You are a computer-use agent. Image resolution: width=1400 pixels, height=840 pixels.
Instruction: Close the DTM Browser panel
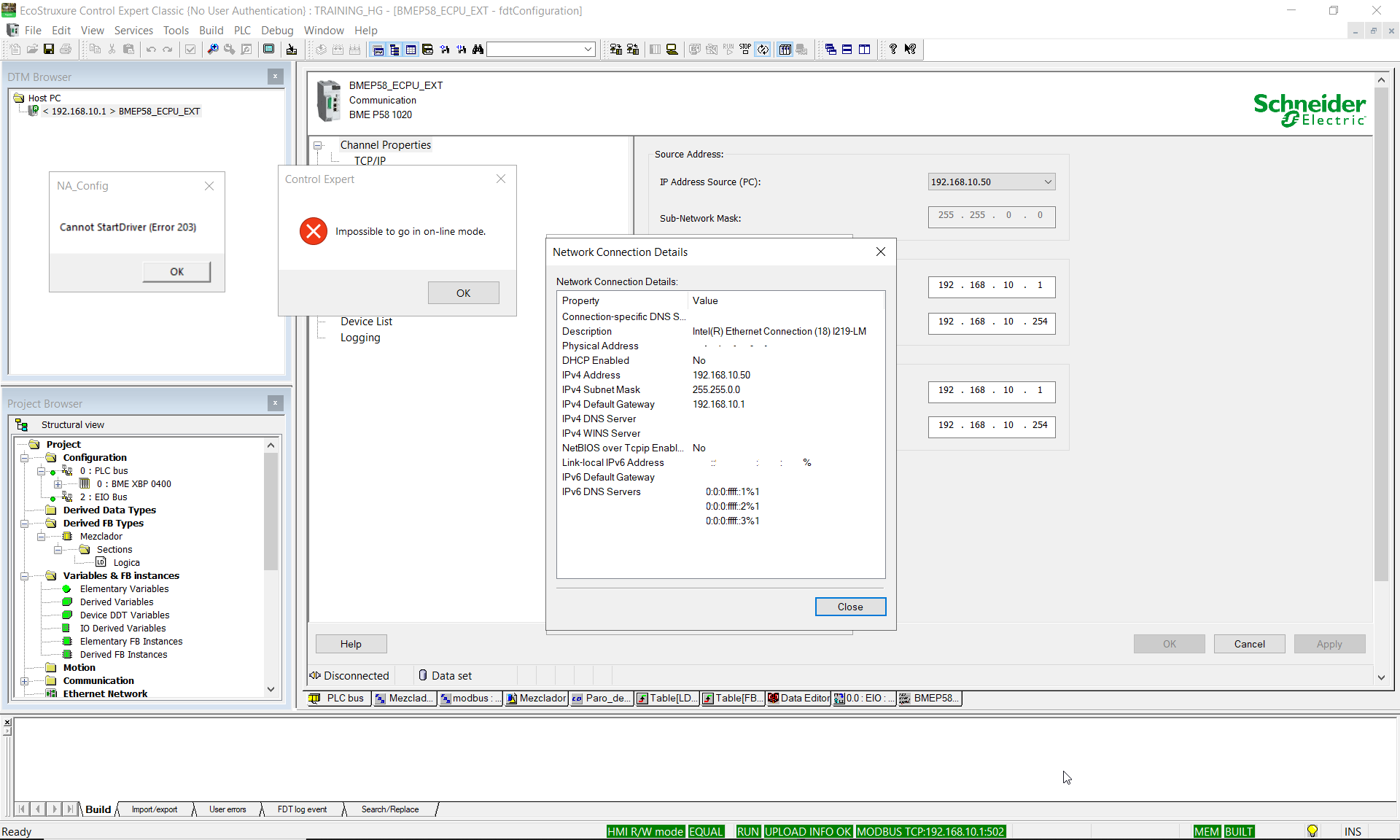tap(275, 77)
